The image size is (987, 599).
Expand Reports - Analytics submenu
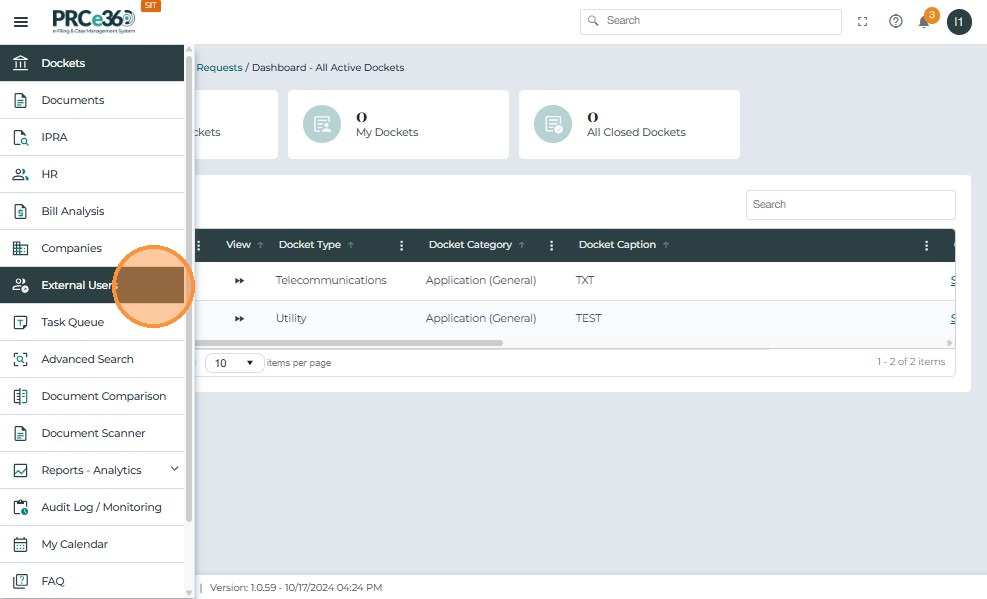174,469
